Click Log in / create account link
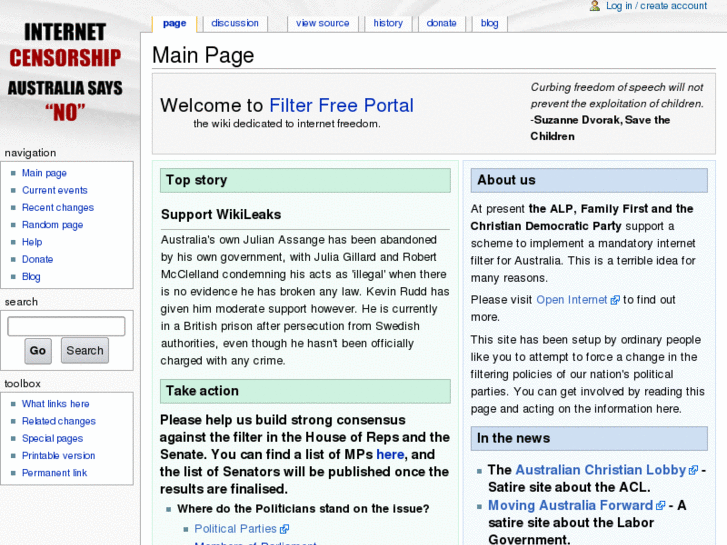 pos(657,6)
